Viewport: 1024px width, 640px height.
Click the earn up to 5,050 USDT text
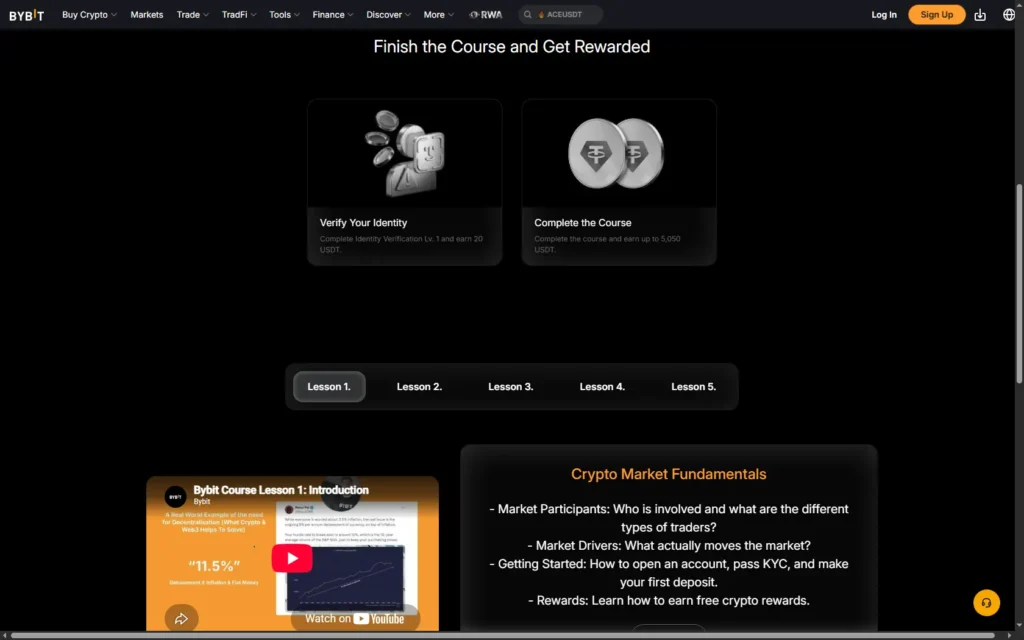click(x=607, y=244)
